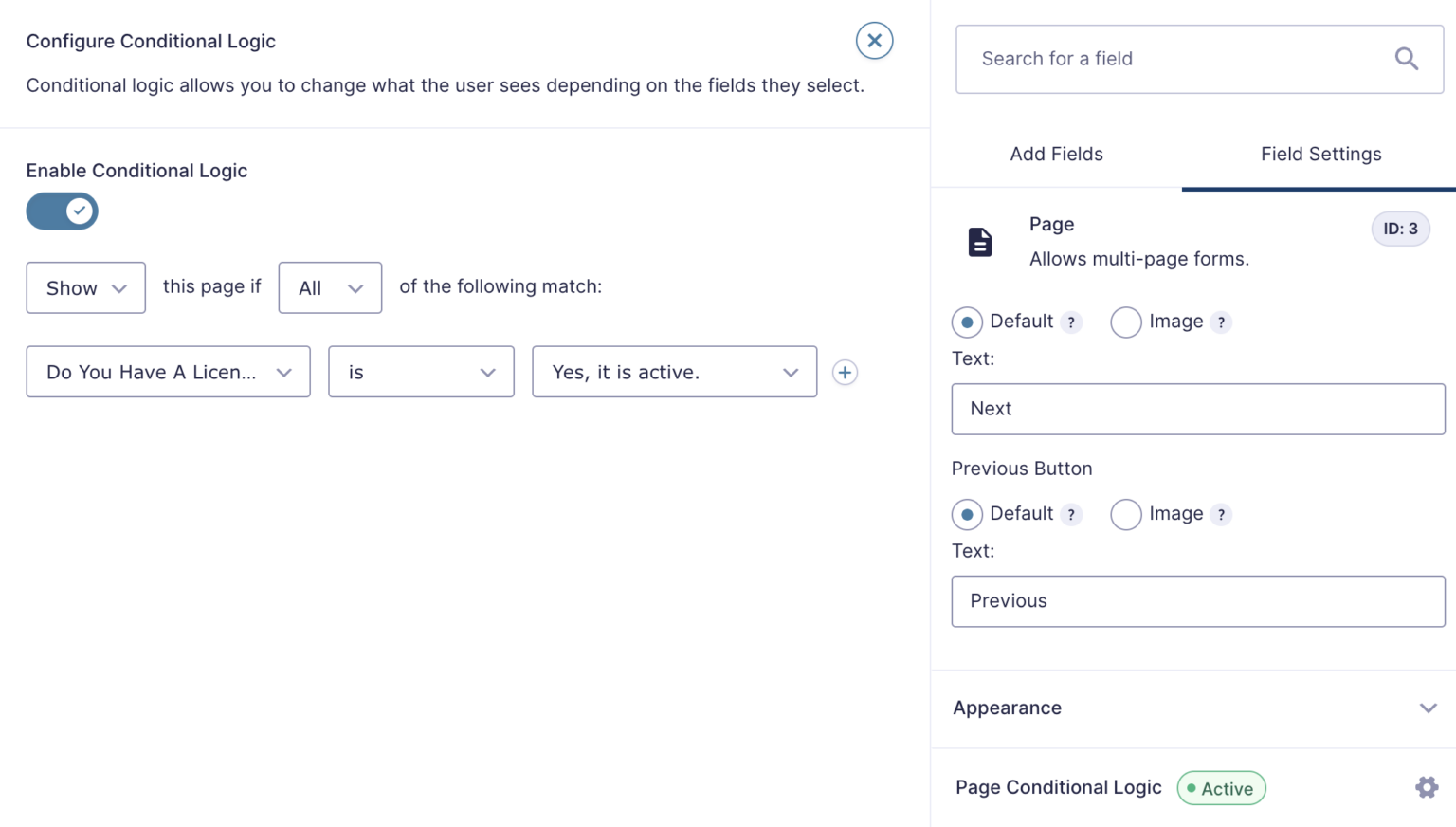The image size is (1456, 827).
Task: Open the All match condition dropdown
Action: [x=330, y=287]
